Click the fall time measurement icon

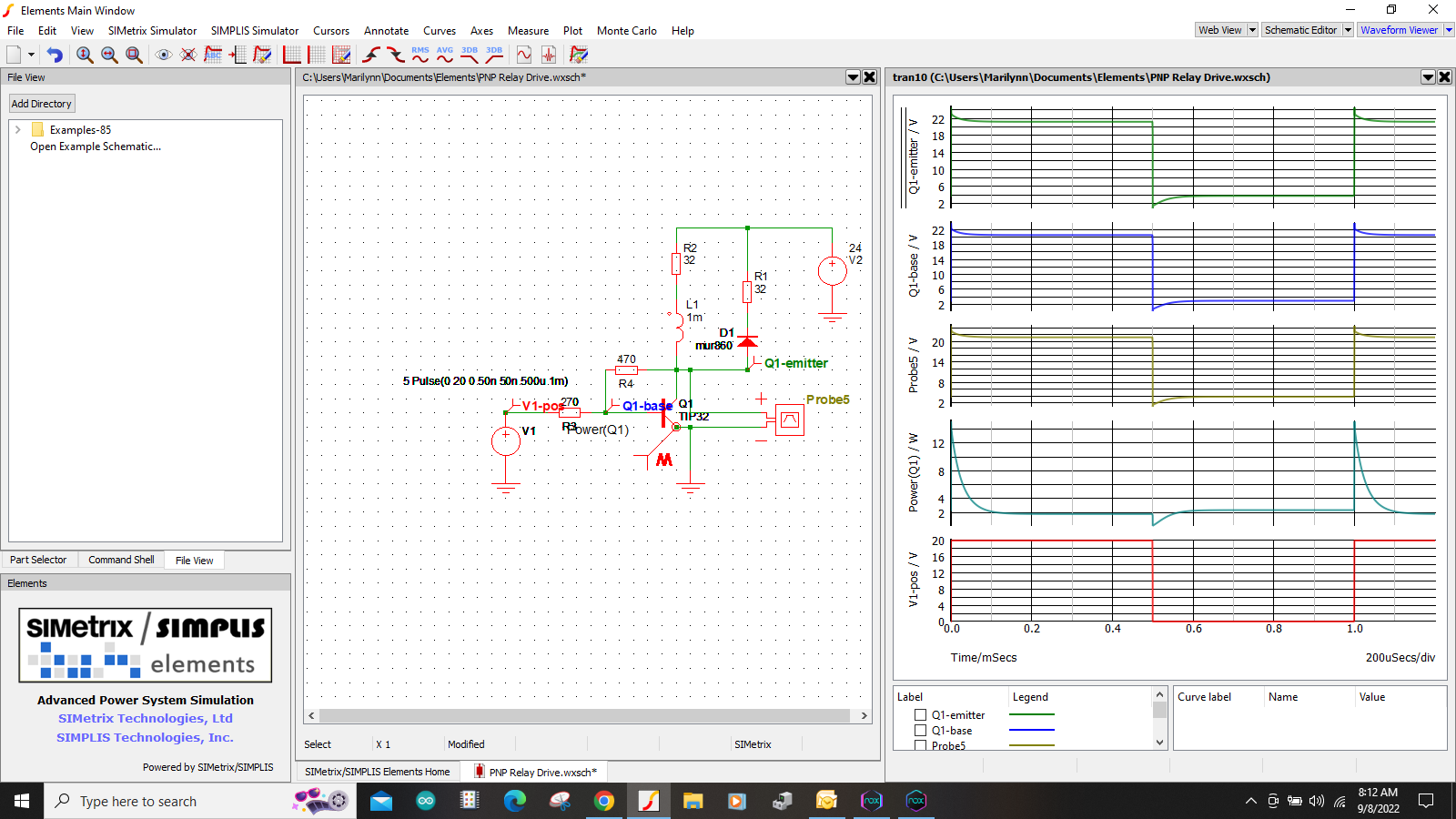pos(396,55)
